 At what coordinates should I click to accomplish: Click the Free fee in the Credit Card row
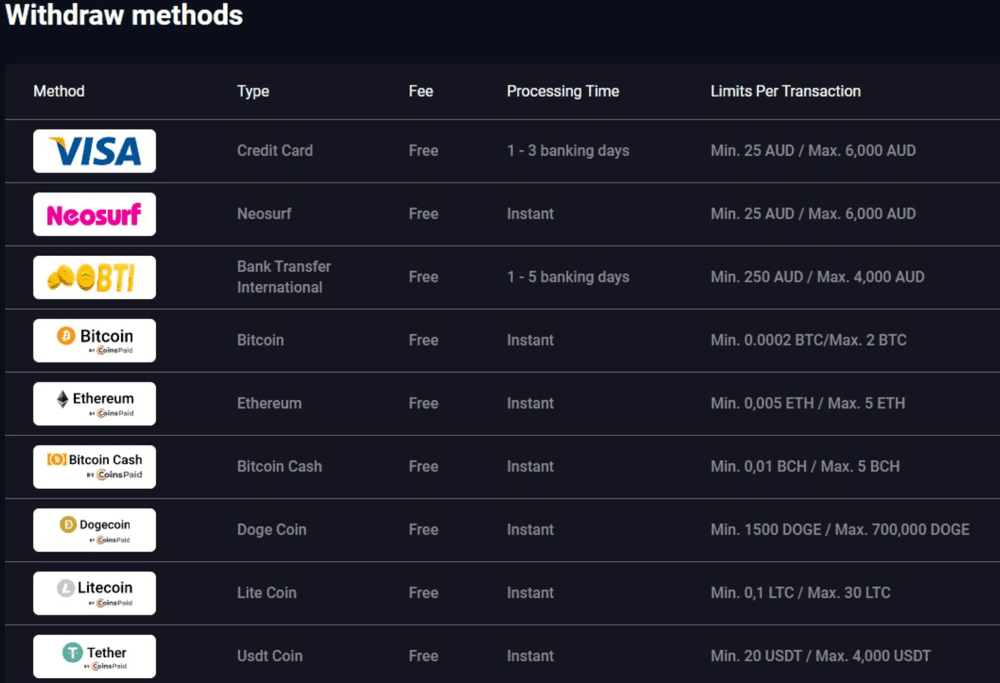pyautogui.click(x=423, y=151)
